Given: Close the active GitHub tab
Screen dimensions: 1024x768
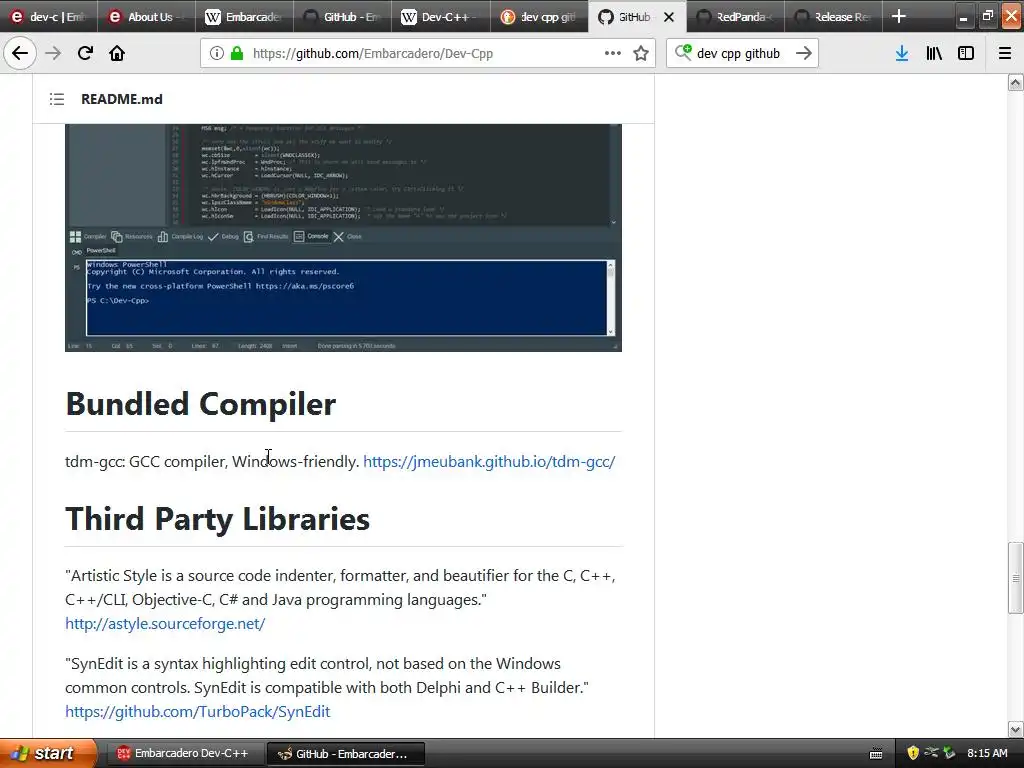Looking at the screenshot, I should click(x=669, y=17).
